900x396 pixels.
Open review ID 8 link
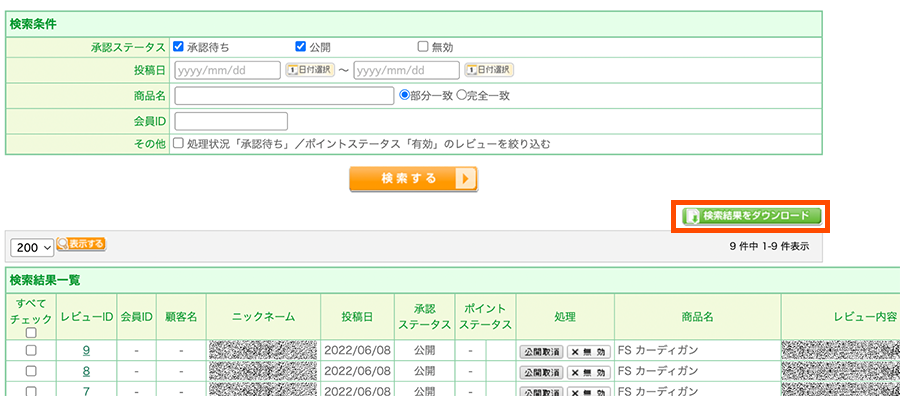point(86,371)
